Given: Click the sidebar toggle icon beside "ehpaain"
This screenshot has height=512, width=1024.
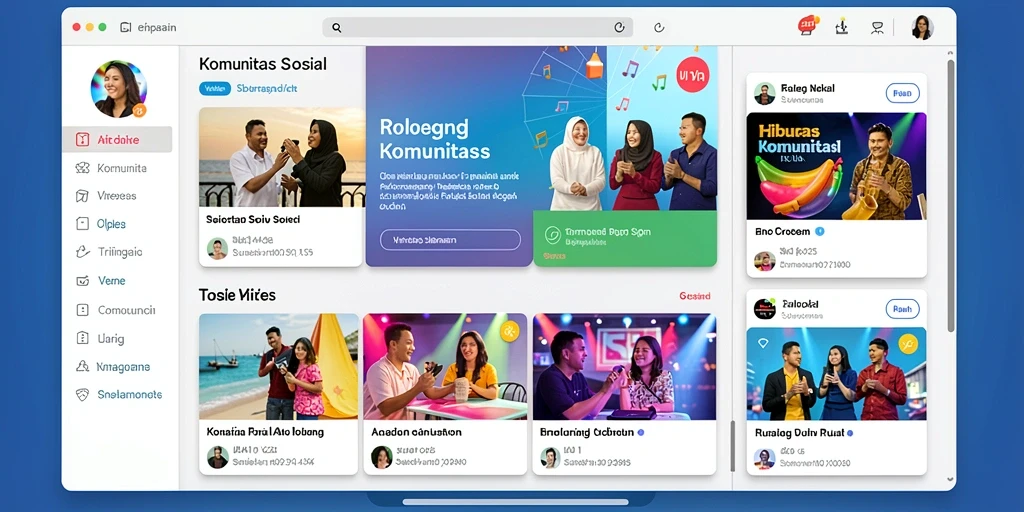Looking at the screenshot, I should (126, 27).
